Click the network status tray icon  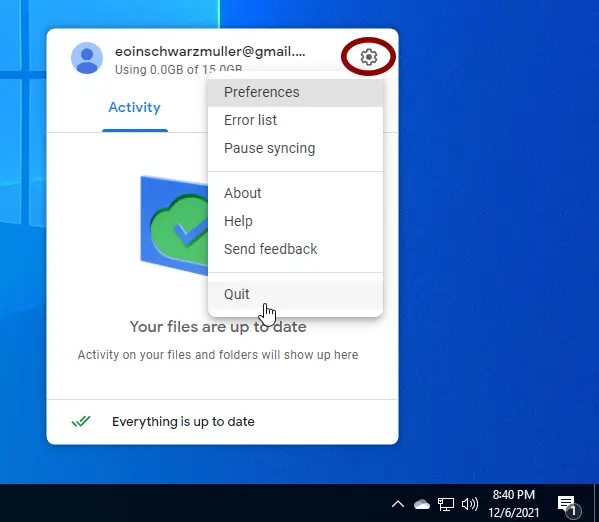(445, 504)
